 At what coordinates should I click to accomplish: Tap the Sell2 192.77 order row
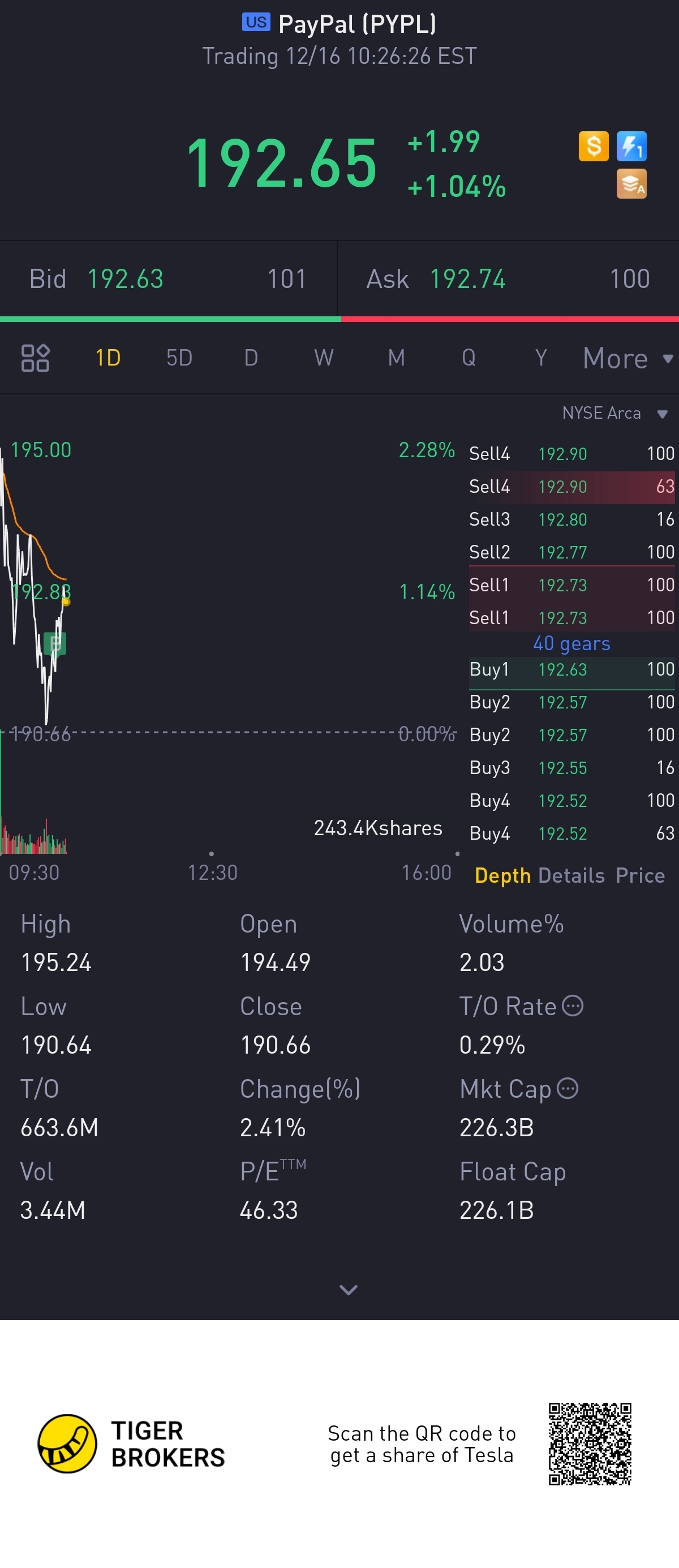[x=572, y=552]
